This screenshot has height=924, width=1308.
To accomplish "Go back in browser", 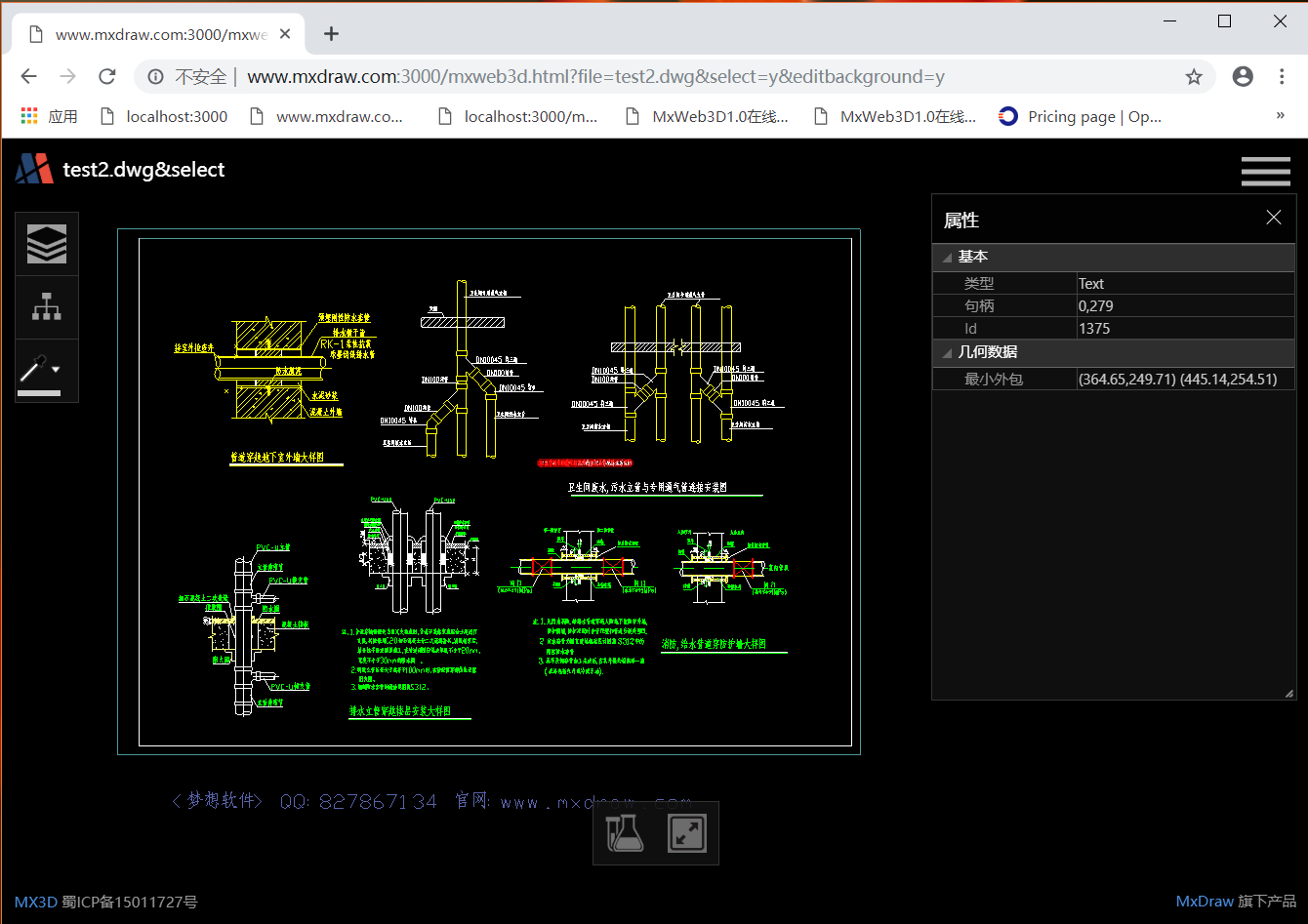I will [28, 76].
